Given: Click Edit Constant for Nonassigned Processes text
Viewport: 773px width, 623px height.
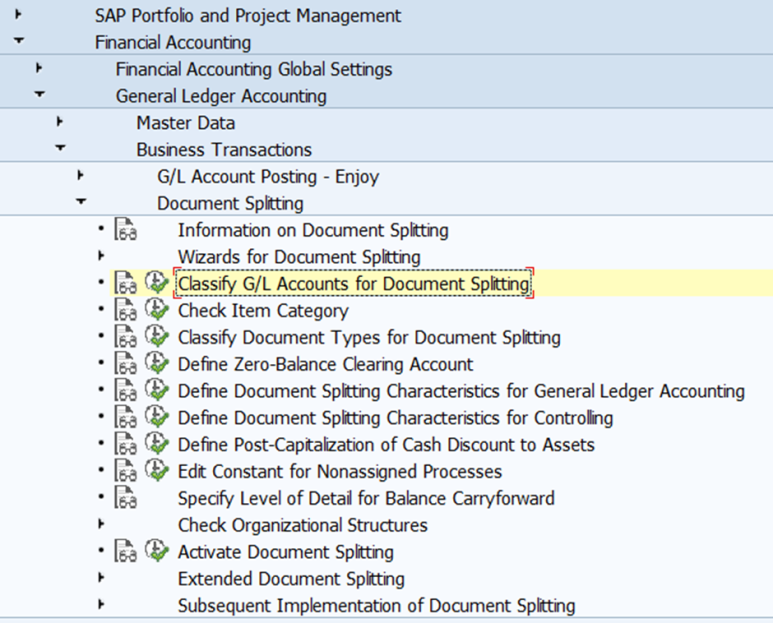Looking at the screenshot, I should [340, 472].
